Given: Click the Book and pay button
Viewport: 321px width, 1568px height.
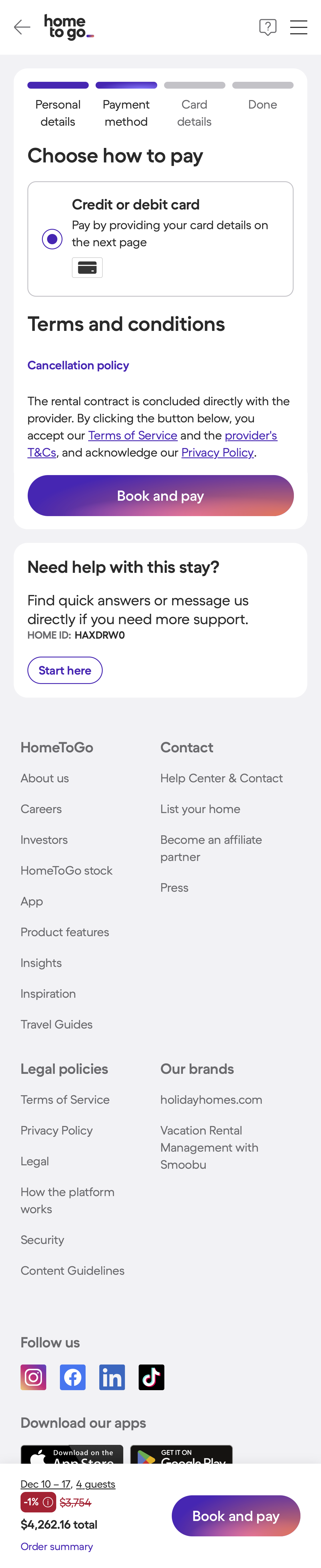Looking at the screenshot, I should click(x=160, y=496).
